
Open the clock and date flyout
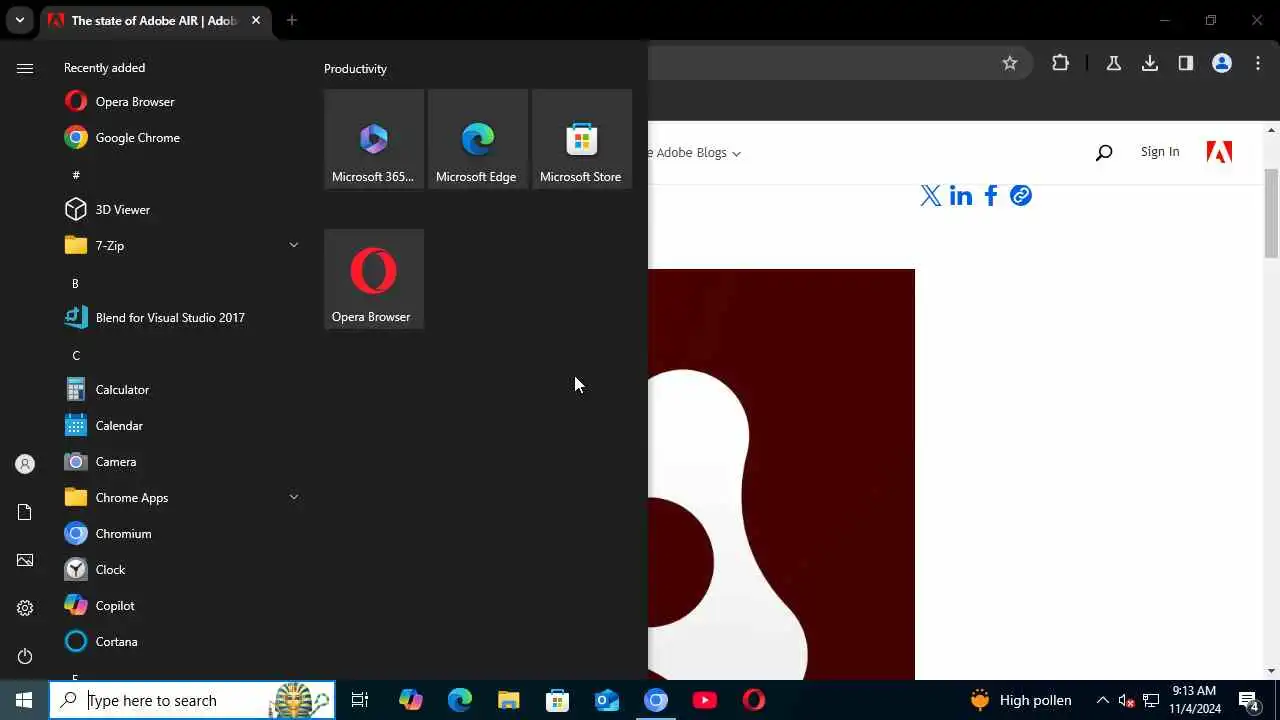point(1195,700)
